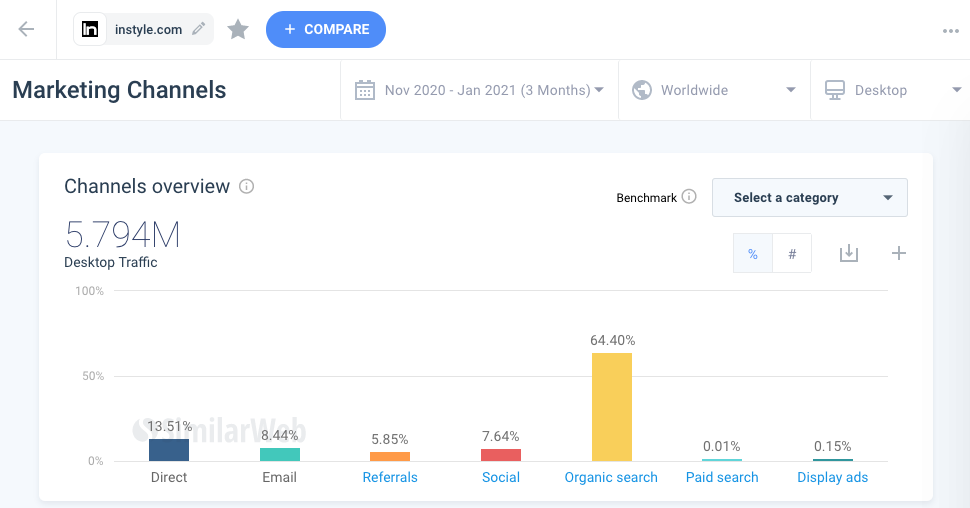This screenshot has width=970, height=508.
Task: Click the Display ads bar
Action: coord(833,460)
